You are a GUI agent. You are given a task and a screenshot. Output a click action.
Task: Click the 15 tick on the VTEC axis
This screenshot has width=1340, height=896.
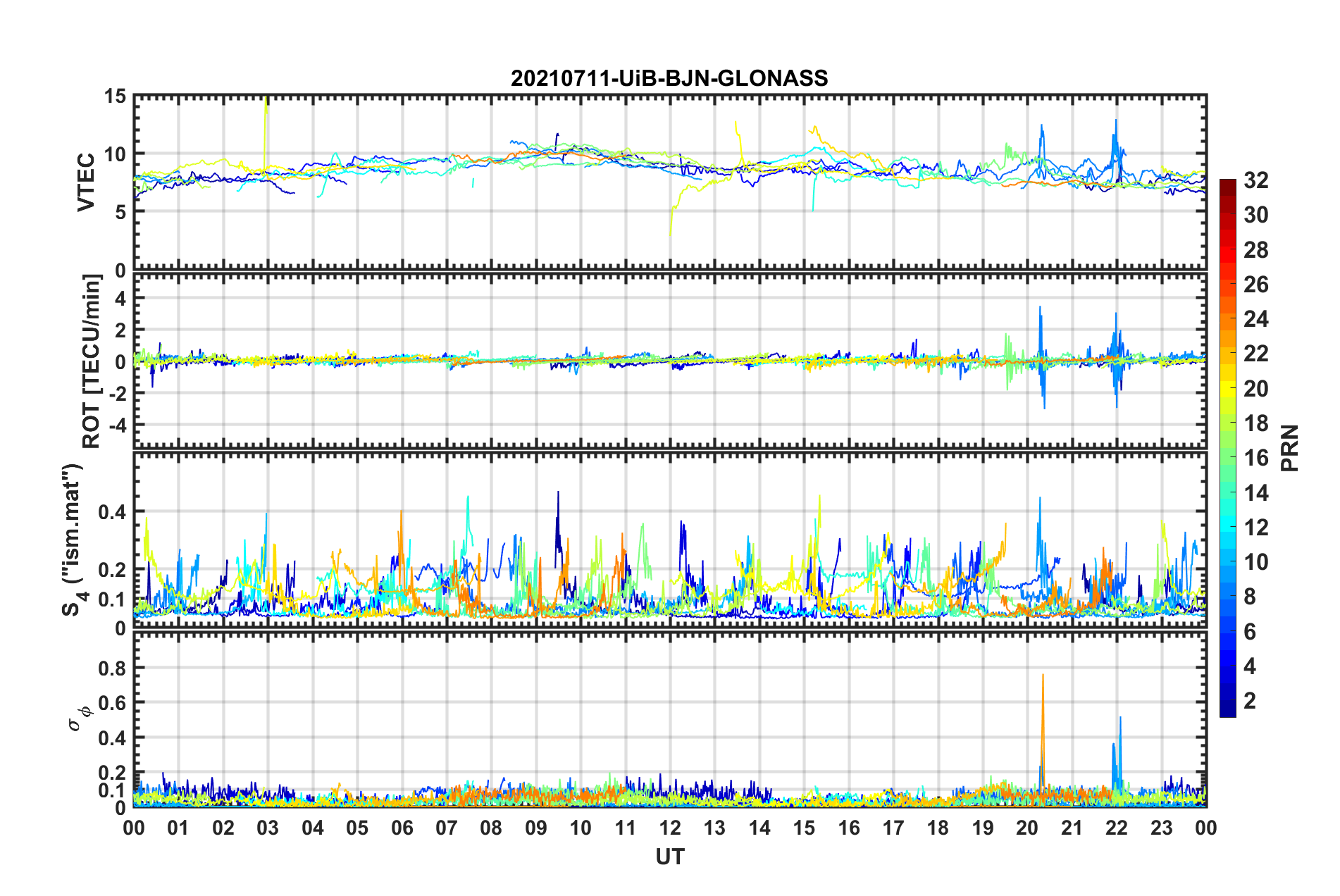tap(114, 96)
